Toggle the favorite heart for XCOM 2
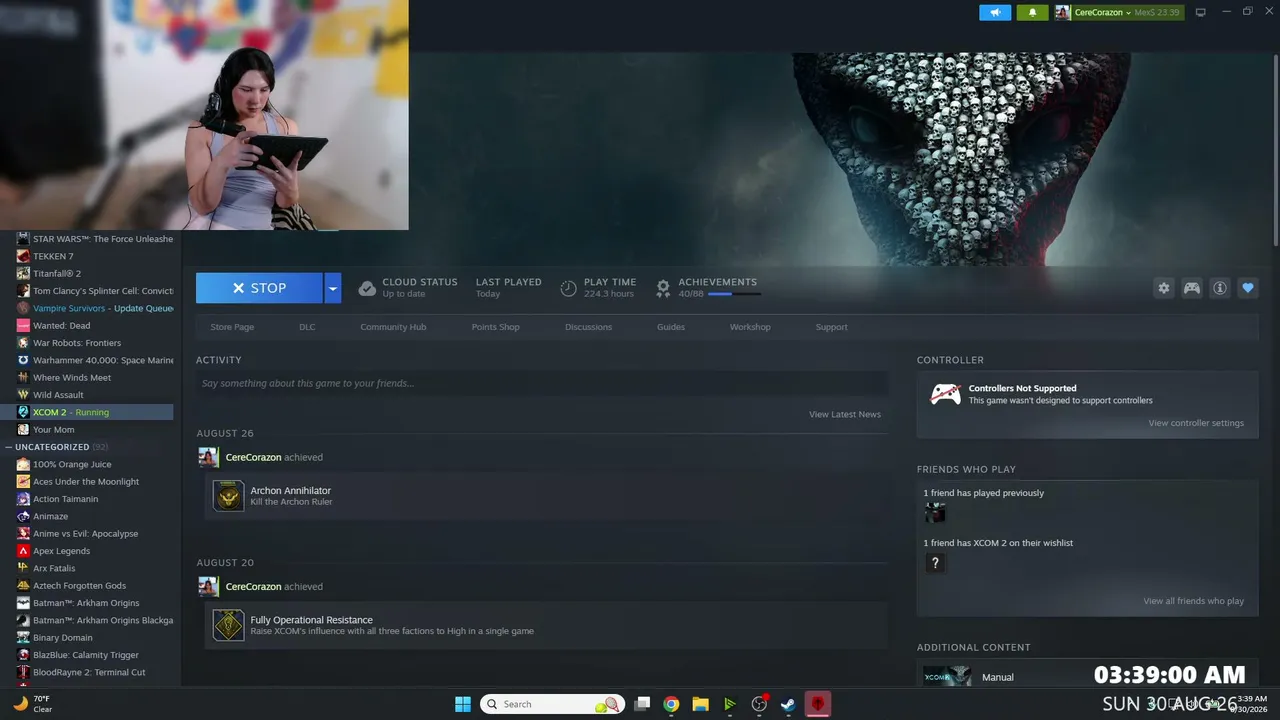The width and height of the screenshot is (1280, 720). (x=1248, y=288)
